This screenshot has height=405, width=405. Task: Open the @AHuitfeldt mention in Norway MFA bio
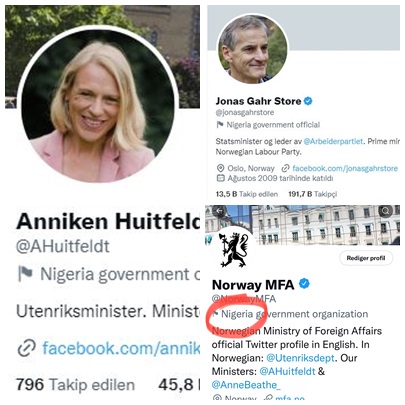click(x=287, y=371)
